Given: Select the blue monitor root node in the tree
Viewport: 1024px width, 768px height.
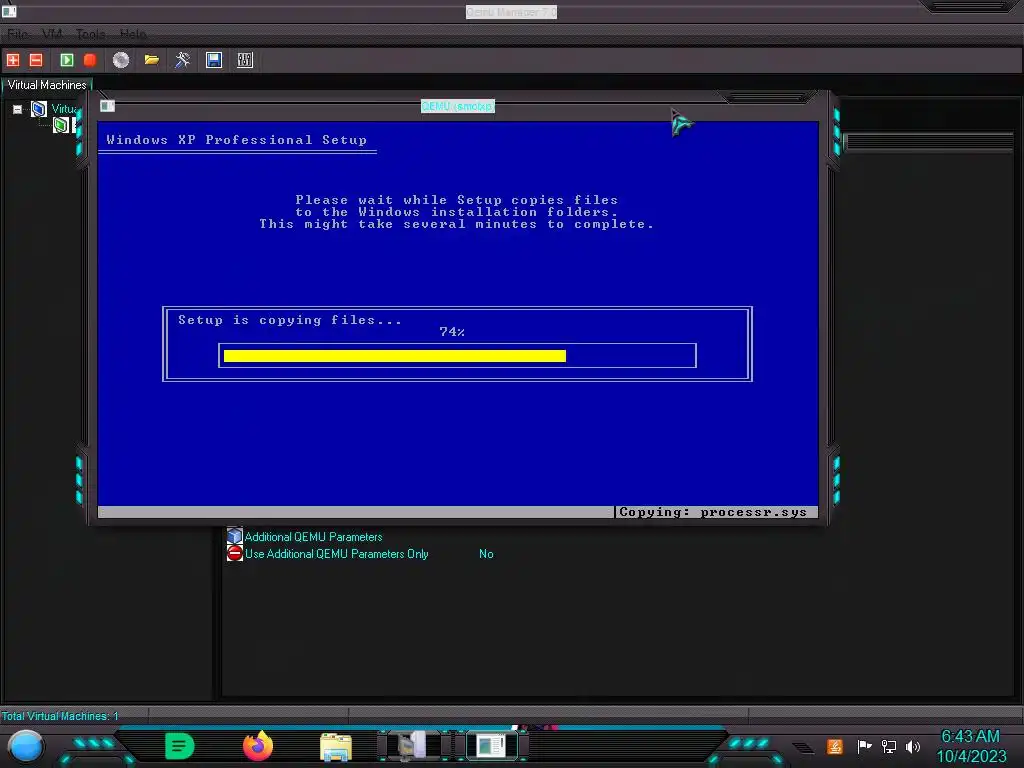Looking at the screenshot, I should click(x=39, y=108).
